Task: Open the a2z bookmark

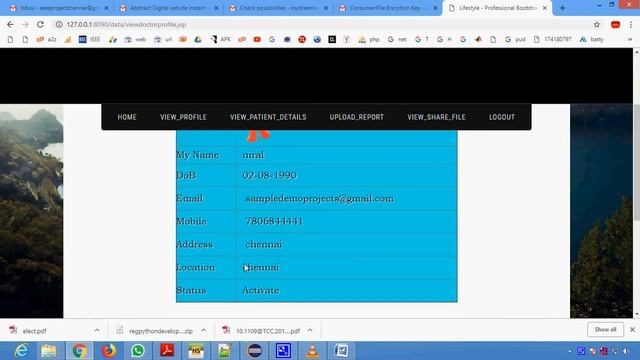Action: coord(46,39)
